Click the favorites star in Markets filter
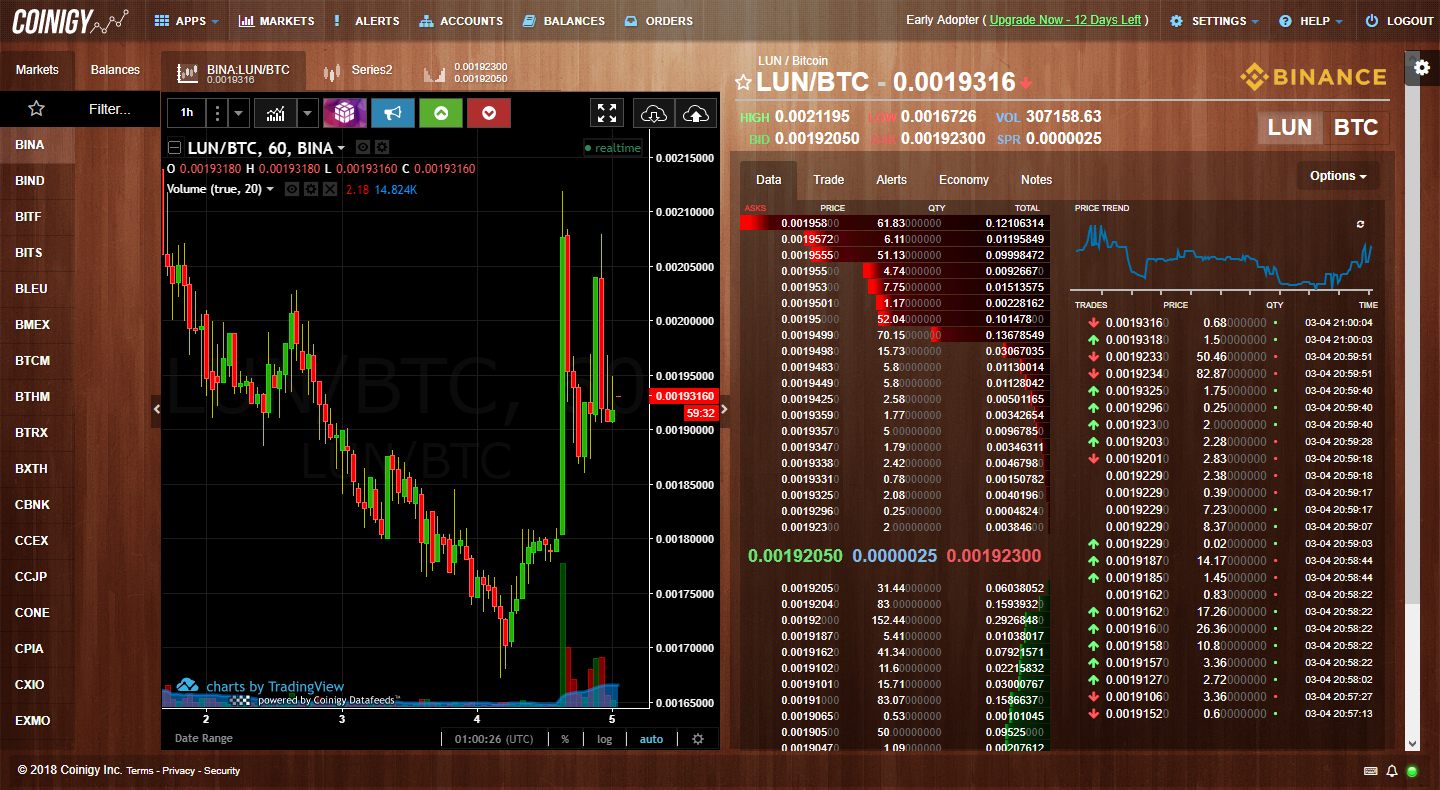Viewport: 1440px width, 790px height. tap(36, 109)
